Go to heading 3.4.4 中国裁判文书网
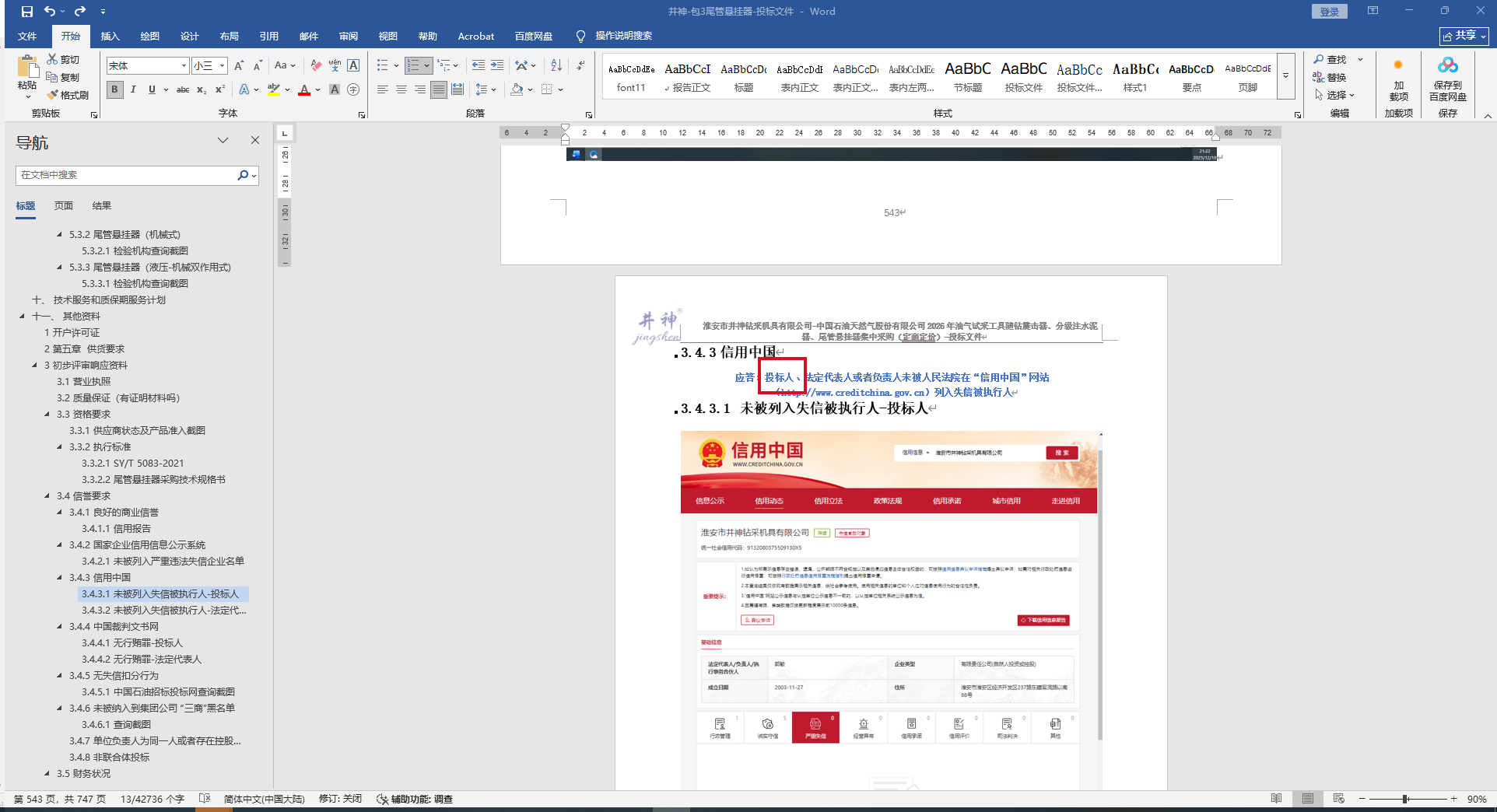Viewport: 1497px width, 812px height. (114, 627)
